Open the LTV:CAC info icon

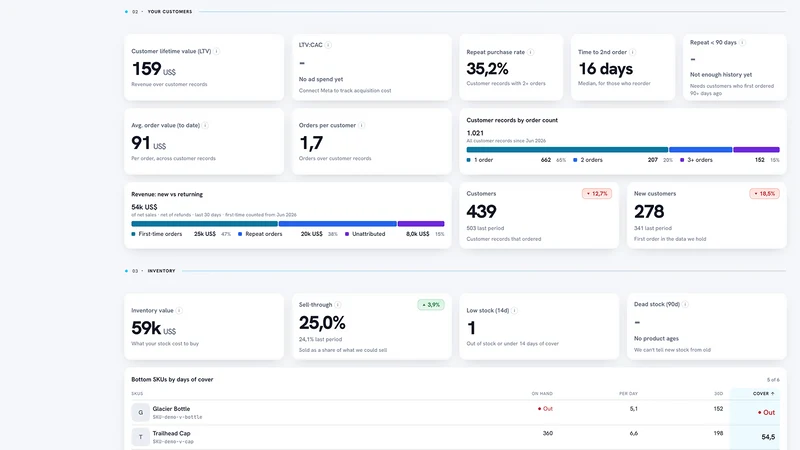(x=328, y=45)
